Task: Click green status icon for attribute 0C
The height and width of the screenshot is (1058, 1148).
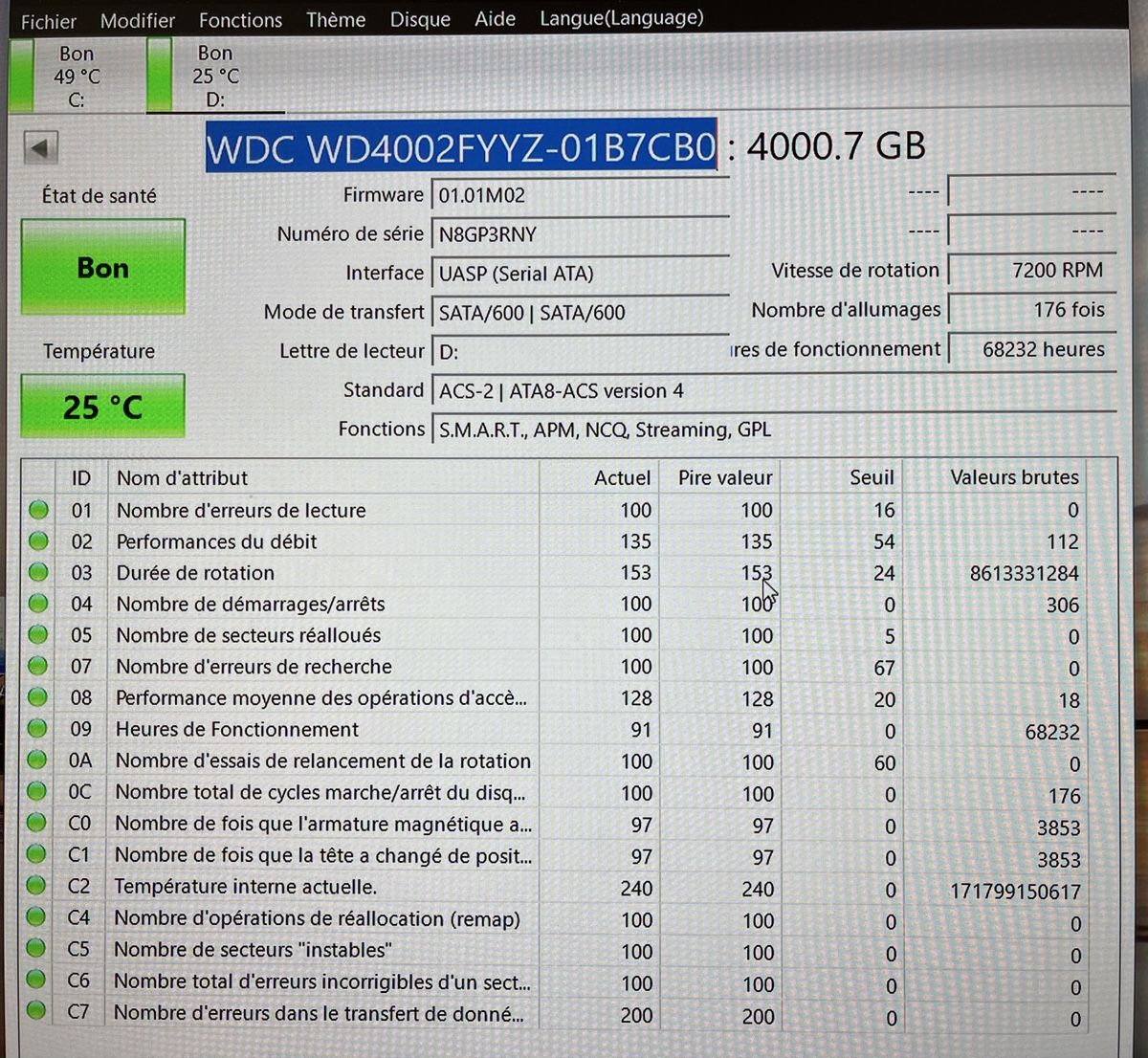Action: (37, 791)
